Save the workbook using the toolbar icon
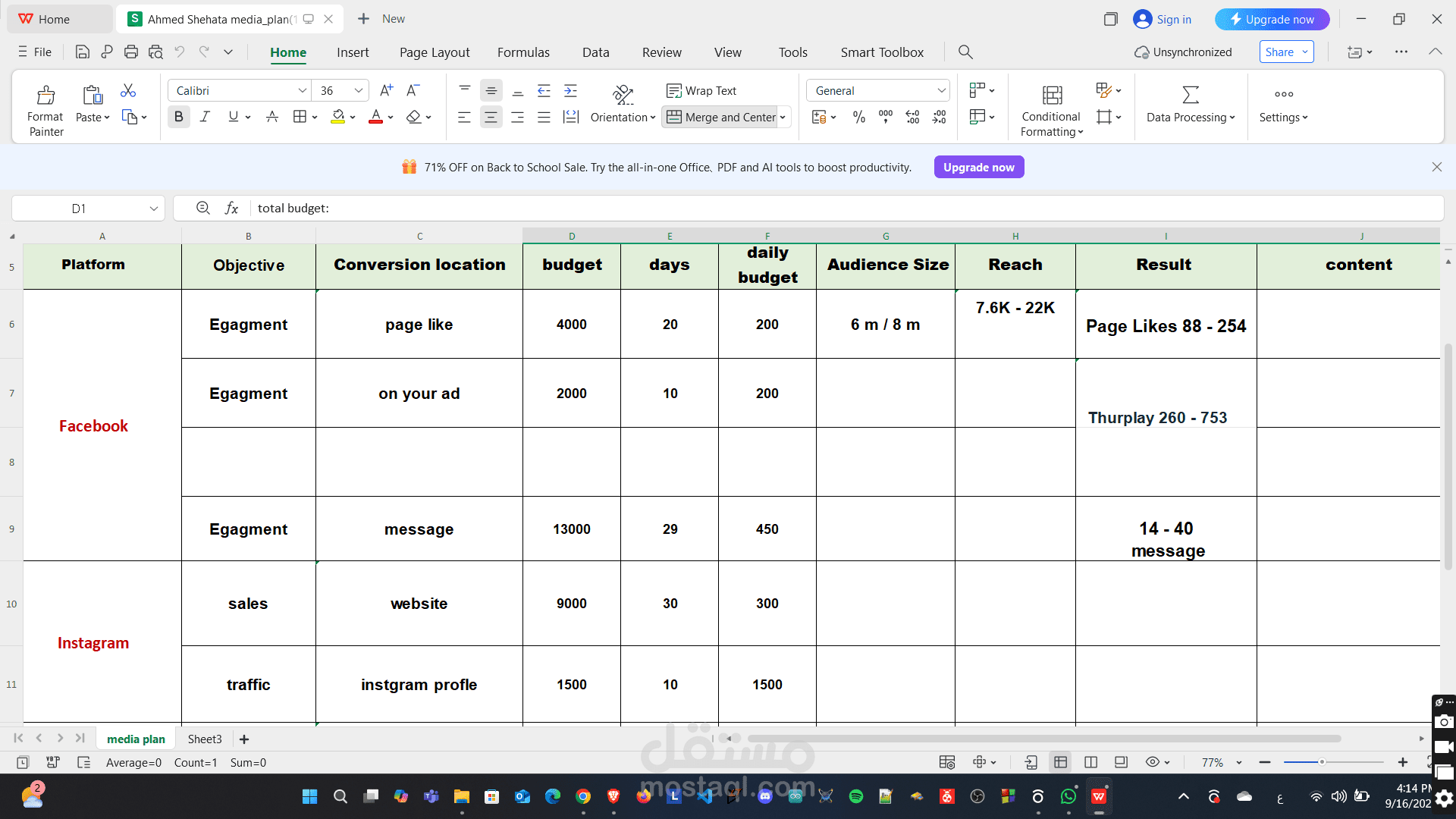Image resolution: width=1456 pixels, height=819 pixels. 83,52
